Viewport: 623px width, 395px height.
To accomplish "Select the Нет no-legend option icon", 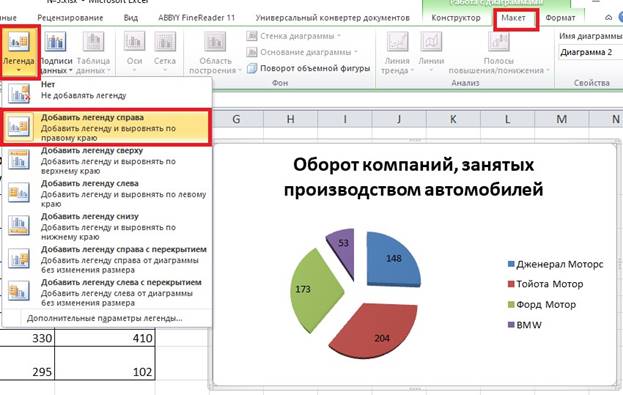I will [x=19, y=93].
